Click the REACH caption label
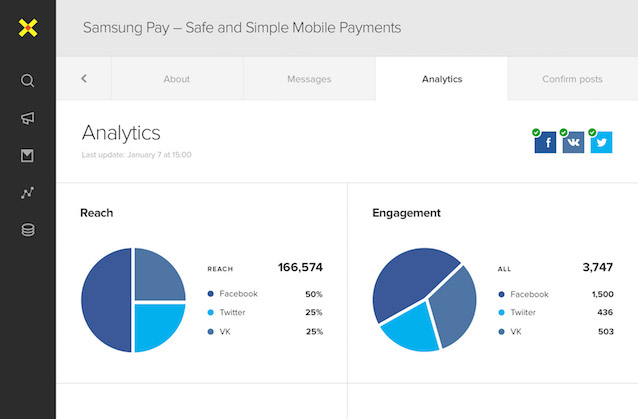638x419 pixels. (x=220, y=269)
